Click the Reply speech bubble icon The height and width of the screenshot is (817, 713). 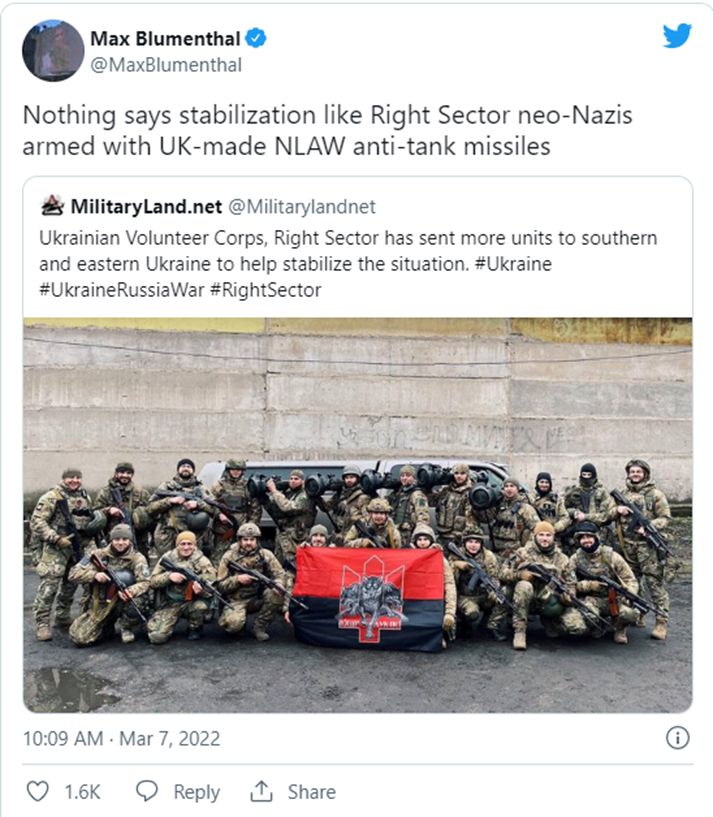pyautogui.click(x=146, y=791)
